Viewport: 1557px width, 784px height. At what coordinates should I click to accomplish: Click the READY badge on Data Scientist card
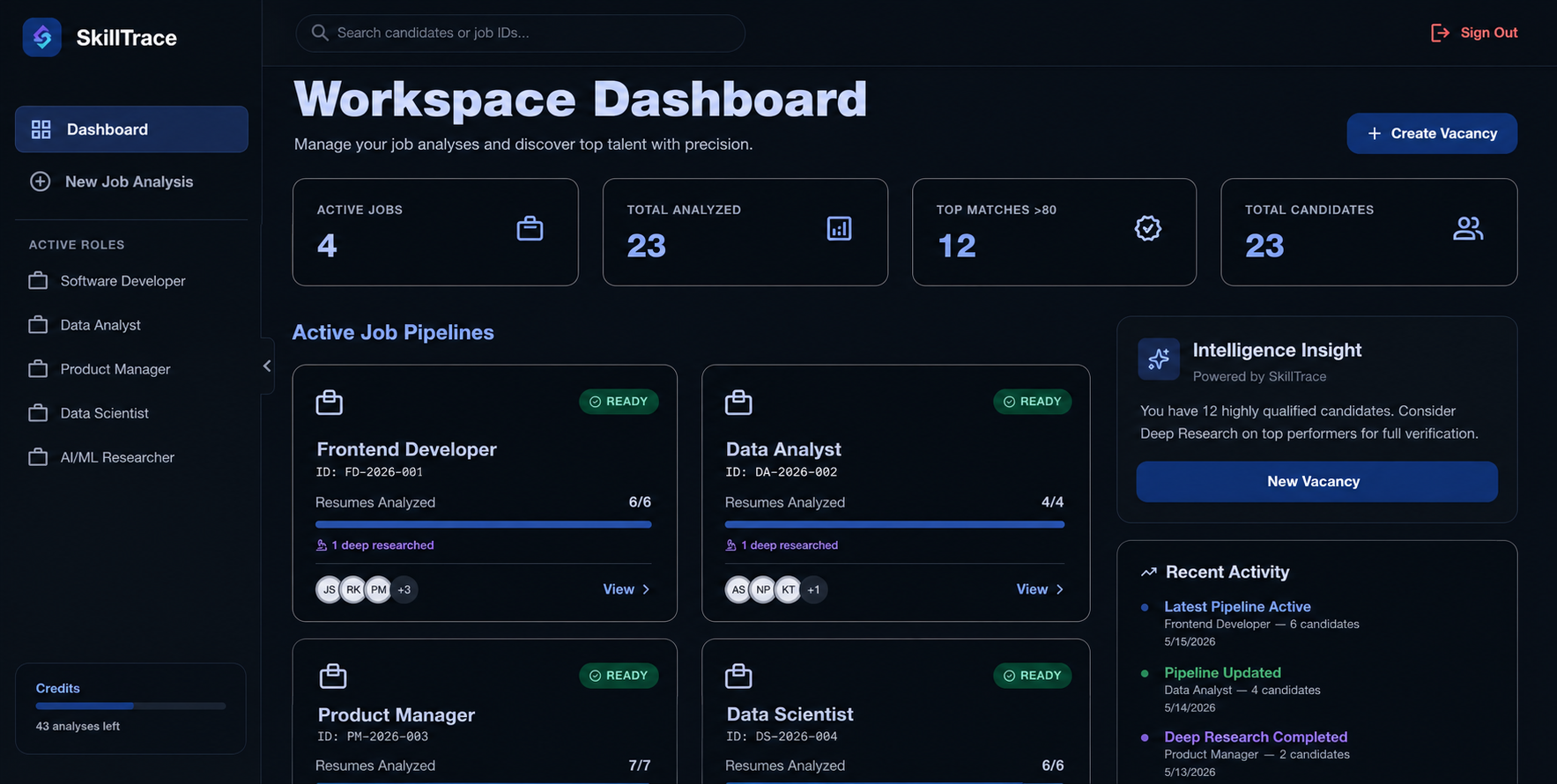(x=1032, y=676)
